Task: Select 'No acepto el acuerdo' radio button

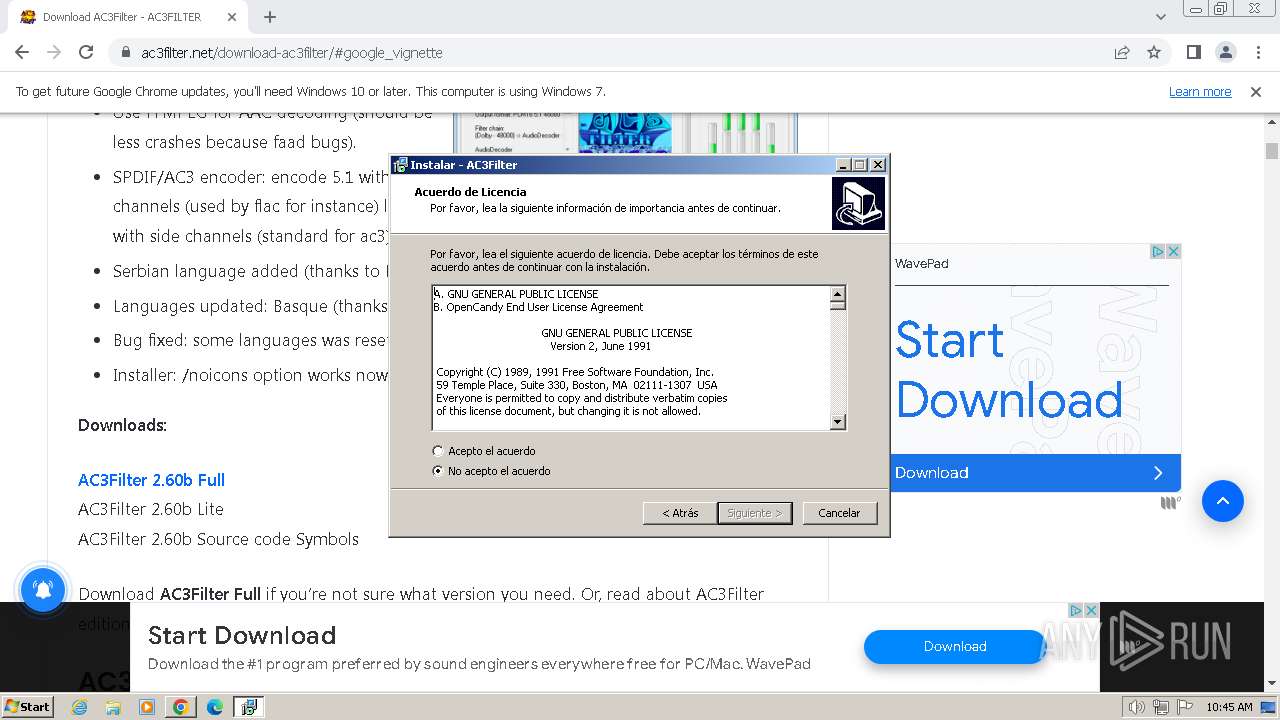Action: click(438, 471)
